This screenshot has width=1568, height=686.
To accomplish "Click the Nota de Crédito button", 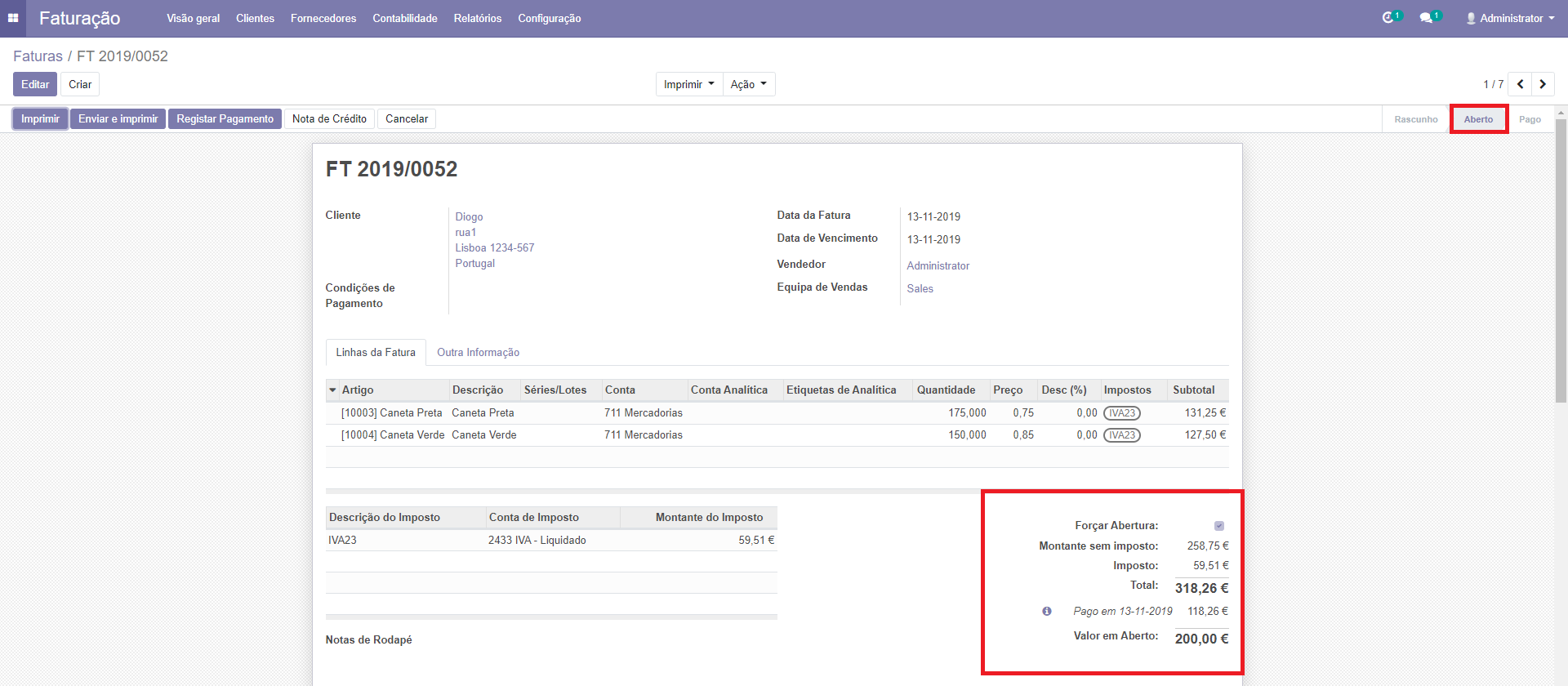I will (329, 118).
